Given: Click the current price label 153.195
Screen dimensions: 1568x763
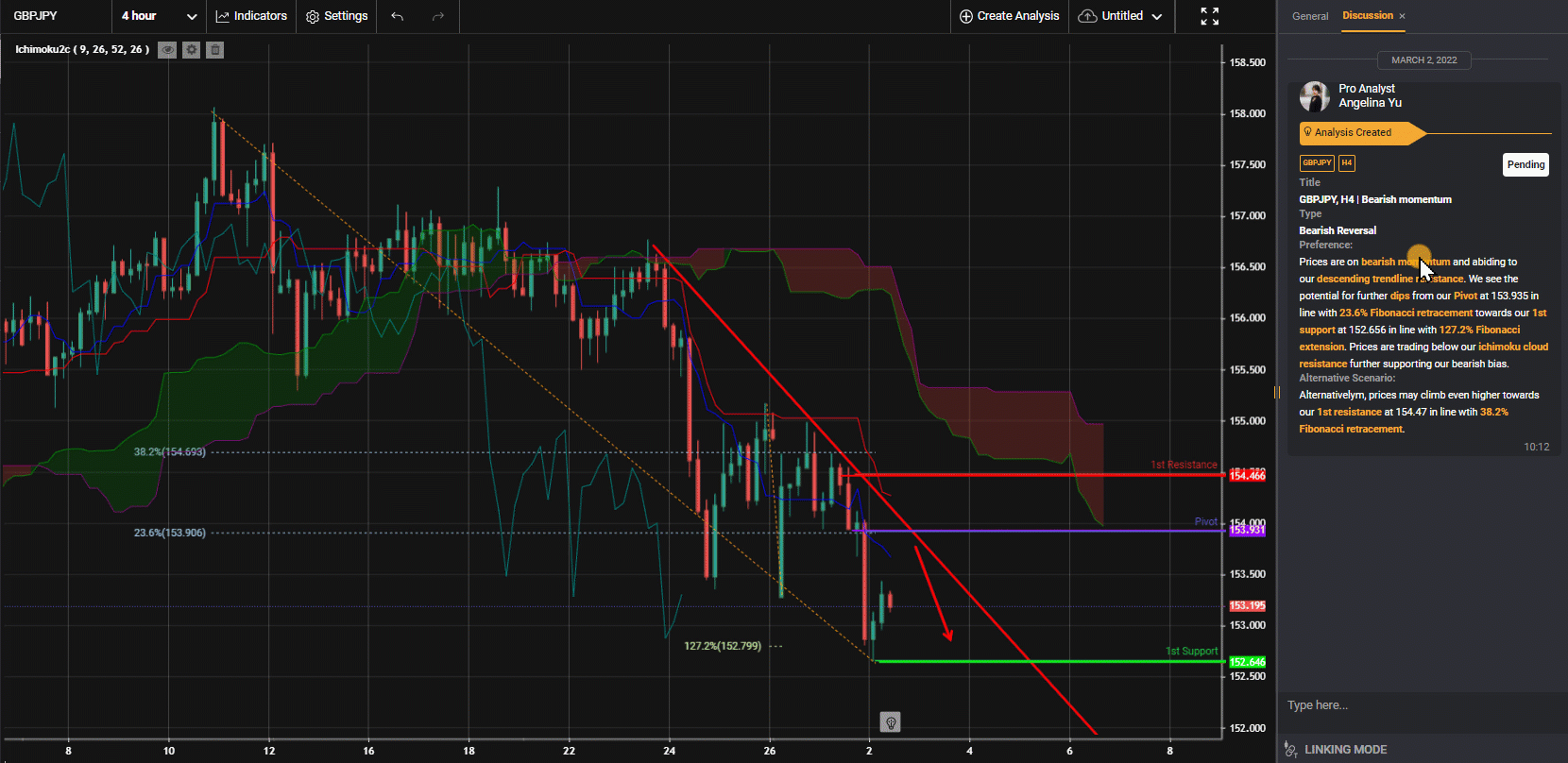Looking at the screenshot, I should point(1247,606).
